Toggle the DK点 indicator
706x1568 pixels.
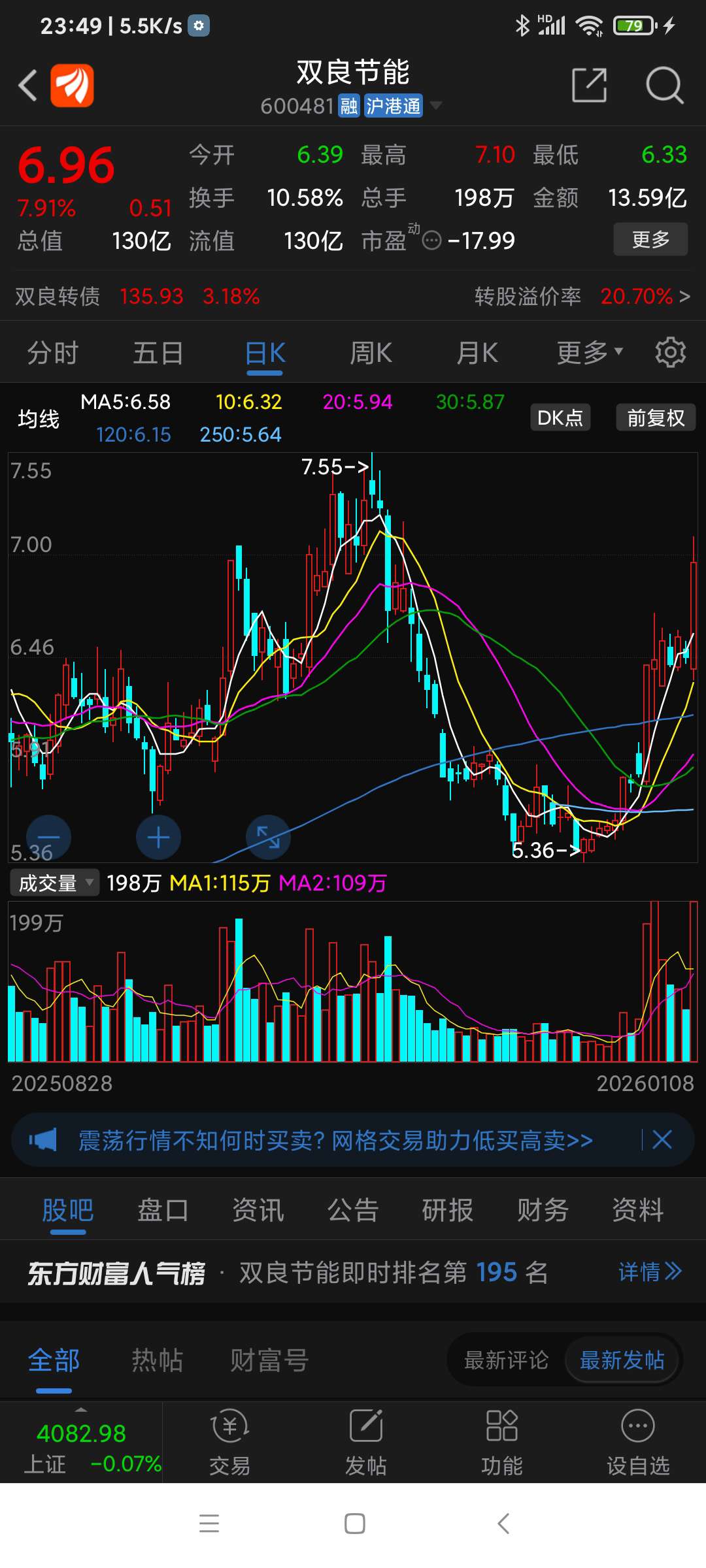(x=560, y=417)
